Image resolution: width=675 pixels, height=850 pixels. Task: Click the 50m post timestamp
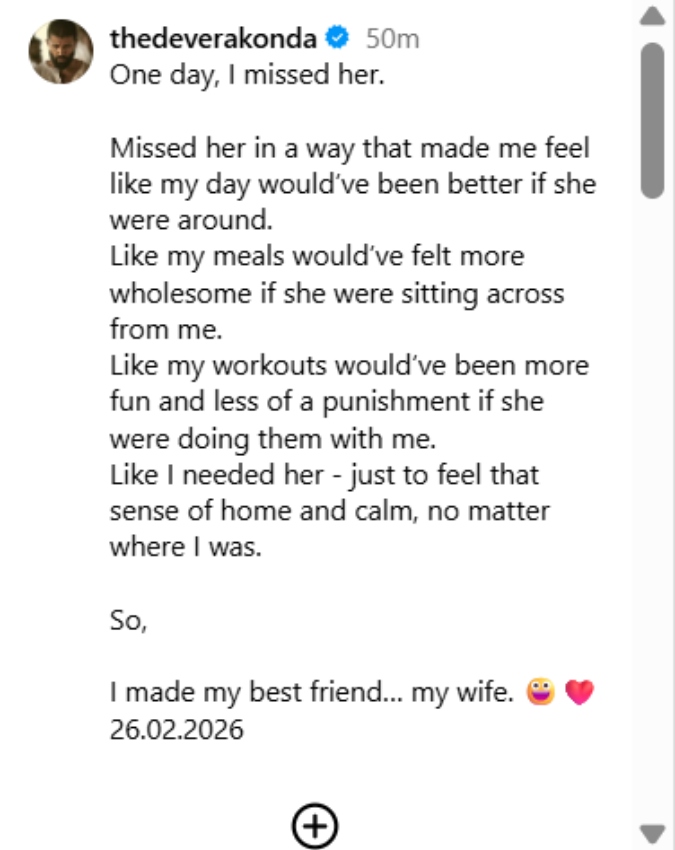tap(392, 39)
